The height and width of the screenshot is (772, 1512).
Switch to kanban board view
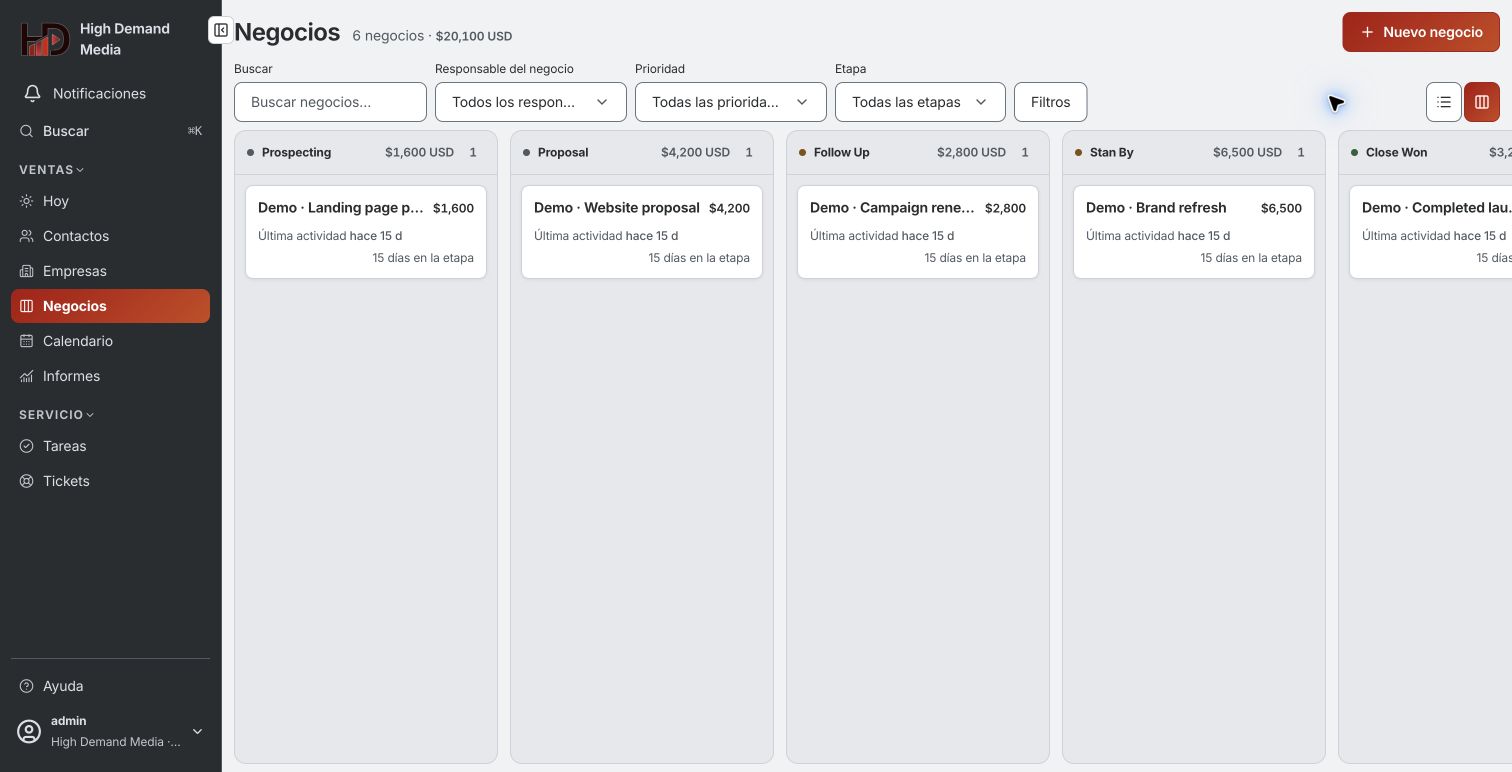tap(1482, 102)
